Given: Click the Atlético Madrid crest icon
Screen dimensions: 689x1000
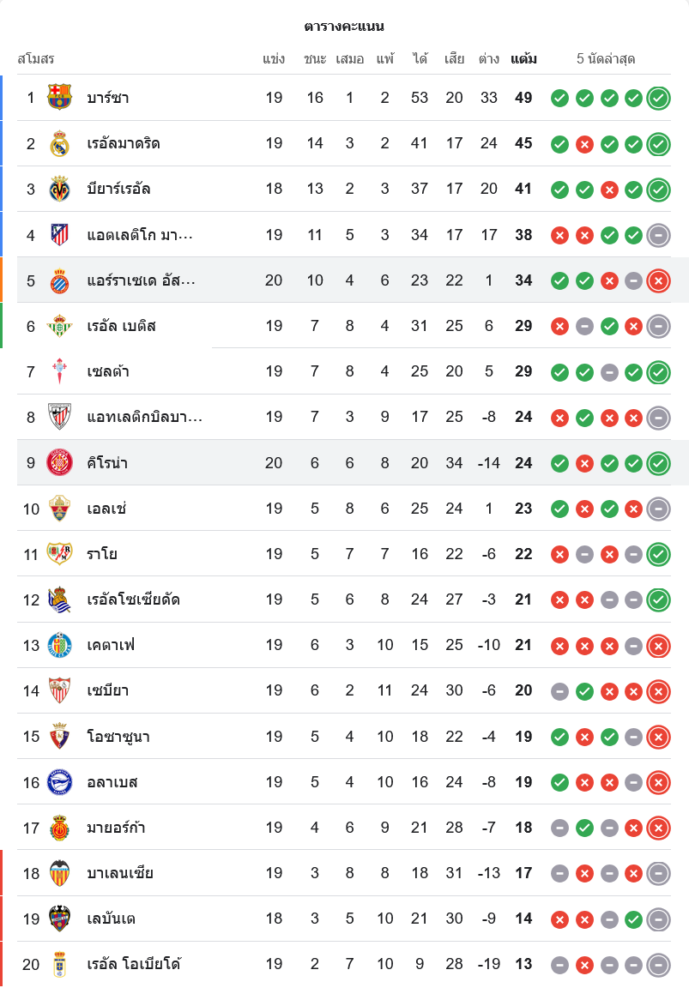Looking at the screenshot, I should pos(60,235).
